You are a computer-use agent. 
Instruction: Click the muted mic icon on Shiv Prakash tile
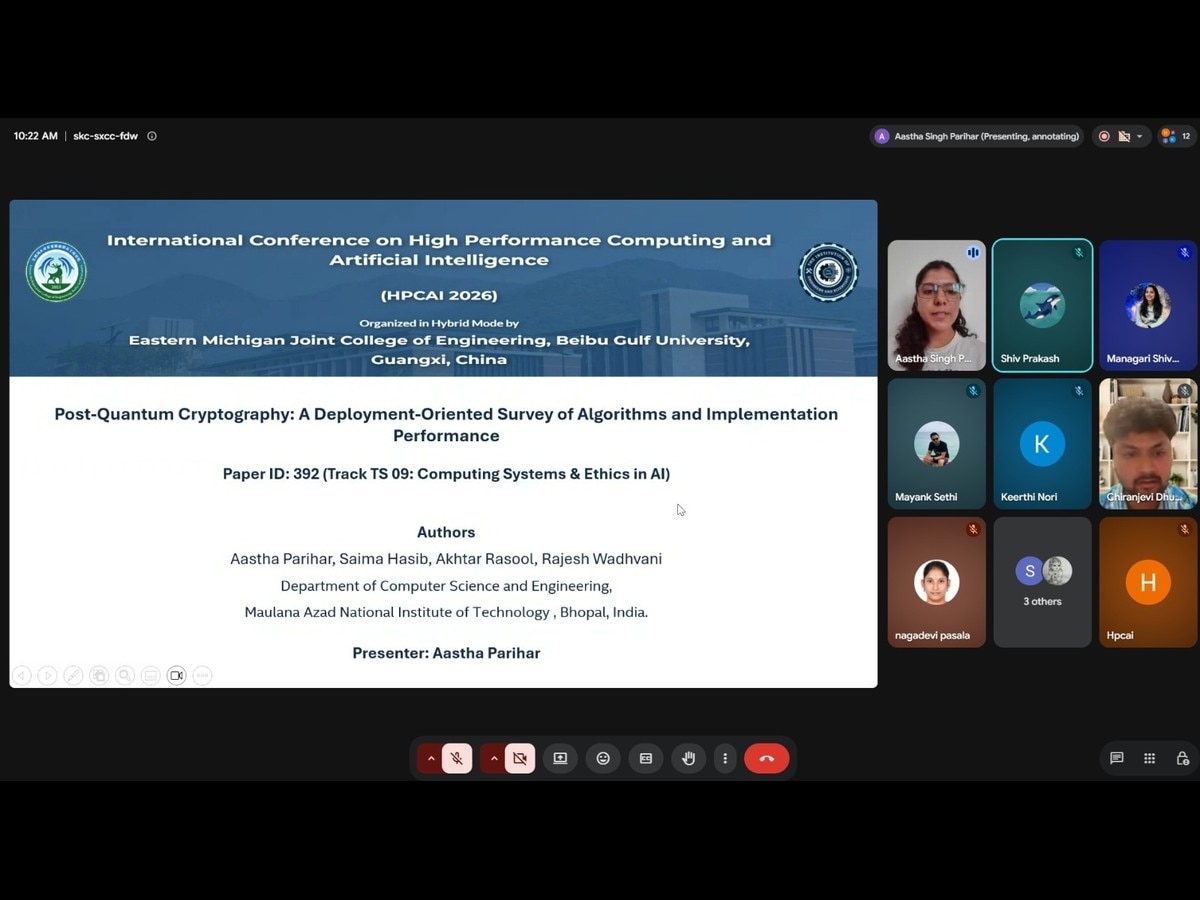[x=1078, y=253]
